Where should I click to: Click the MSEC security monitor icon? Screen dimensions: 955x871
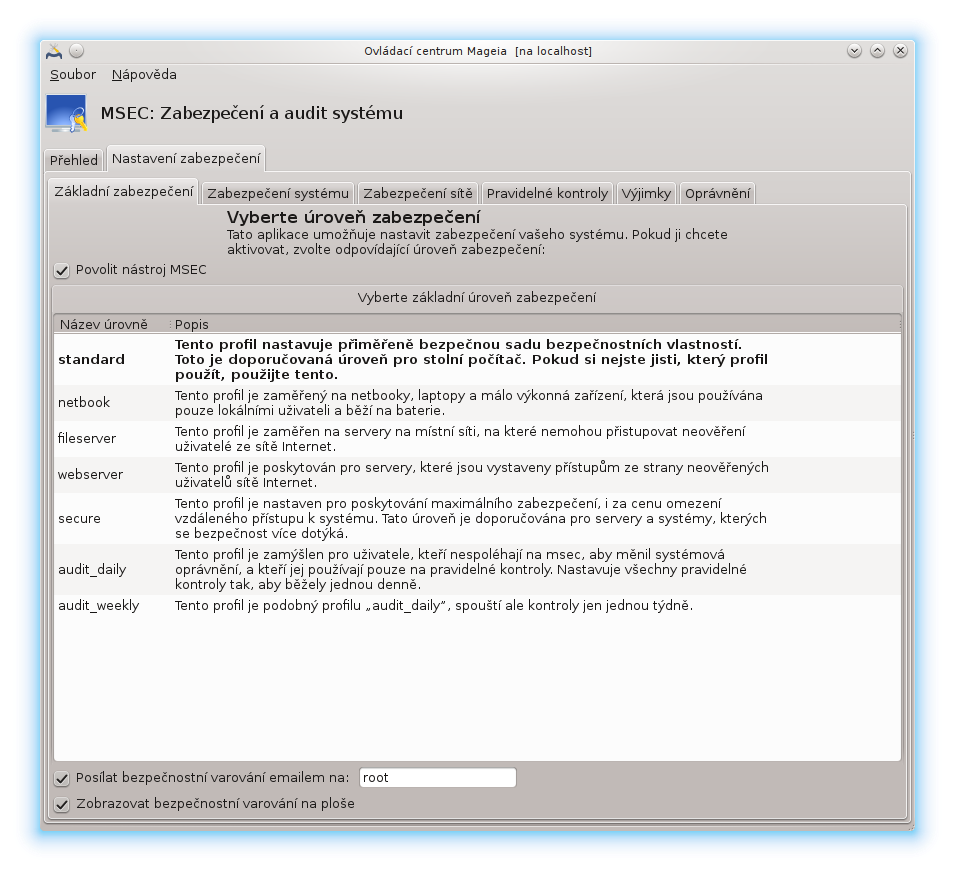(66, 113)
